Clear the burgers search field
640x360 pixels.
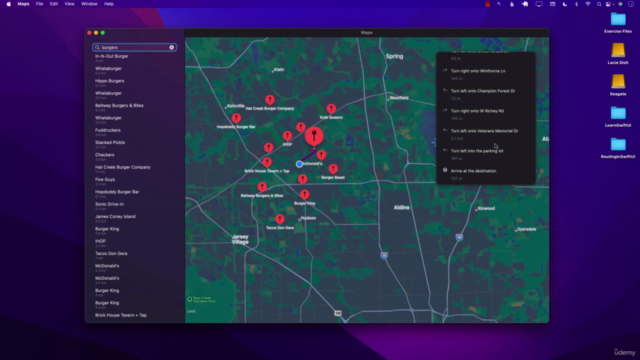(172, 47)
